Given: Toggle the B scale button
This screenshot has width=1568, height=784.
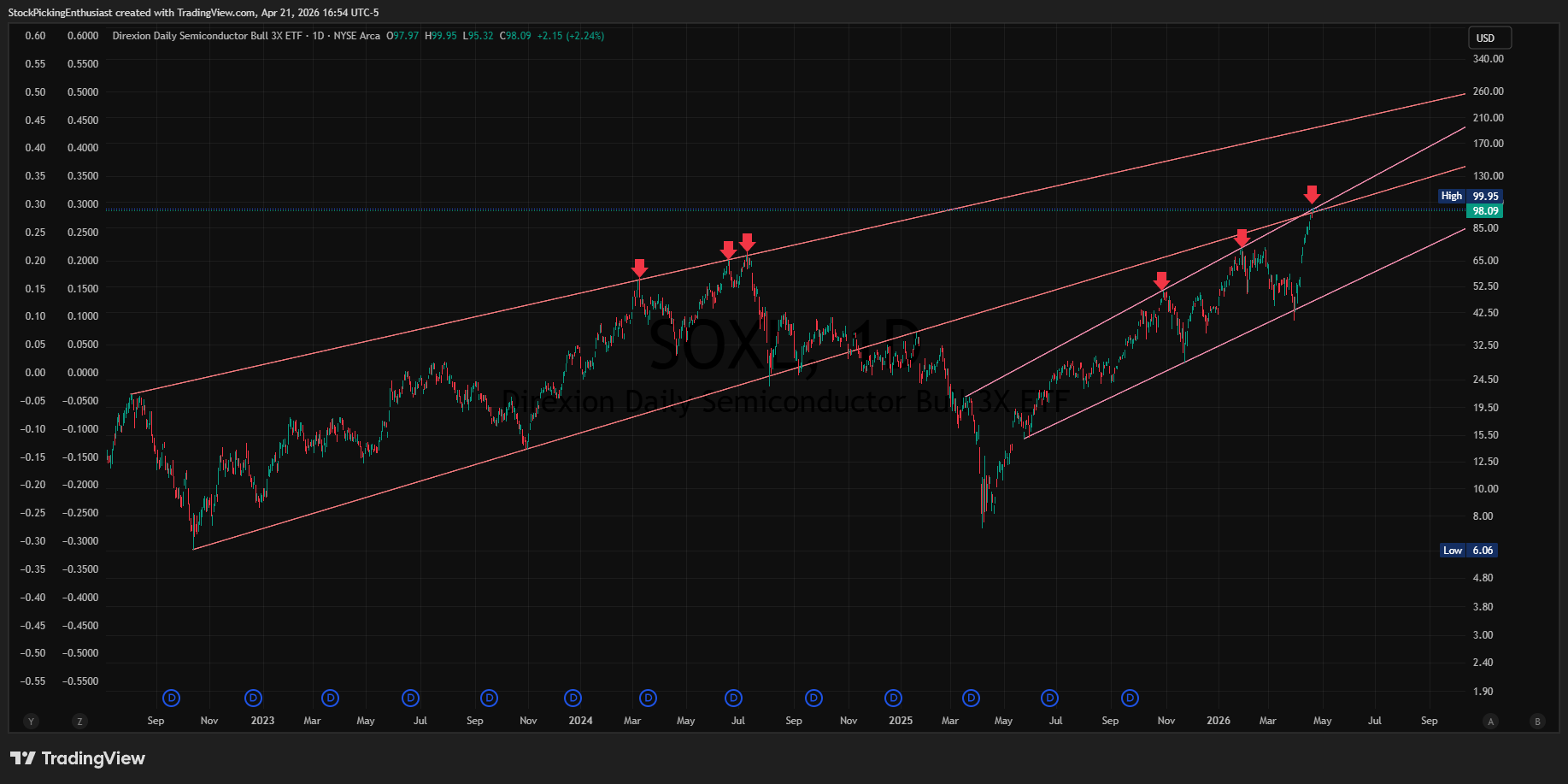Looking at the screenshot, I should click(x=1537, y=722).
